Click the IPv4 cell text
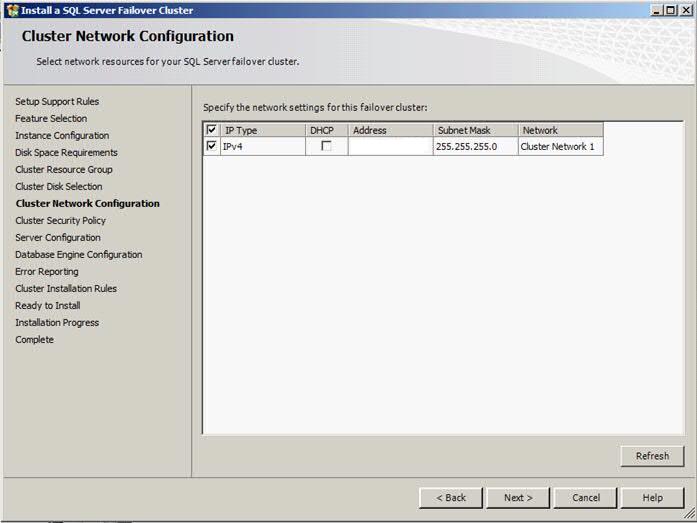Screen dimensions: 697x523 (x=232, y=146)
